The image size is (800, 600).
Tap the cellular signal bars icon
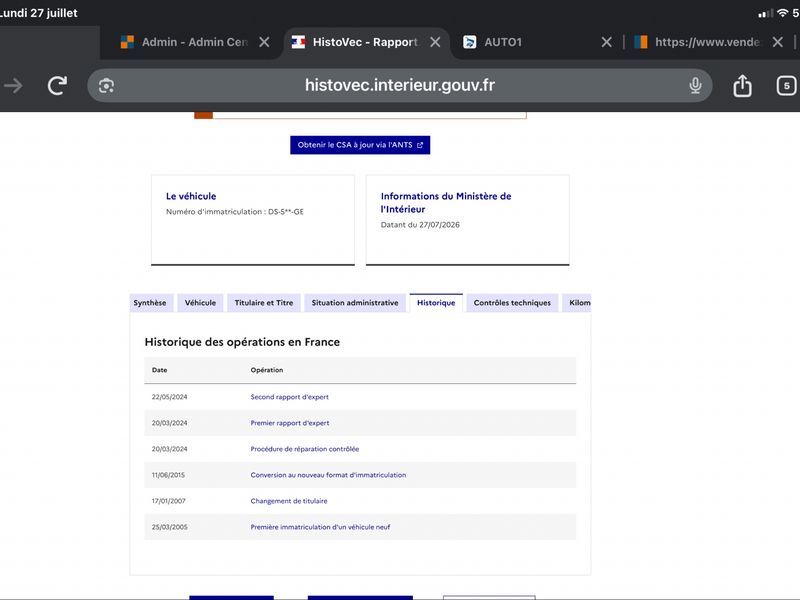coord(765,13)
